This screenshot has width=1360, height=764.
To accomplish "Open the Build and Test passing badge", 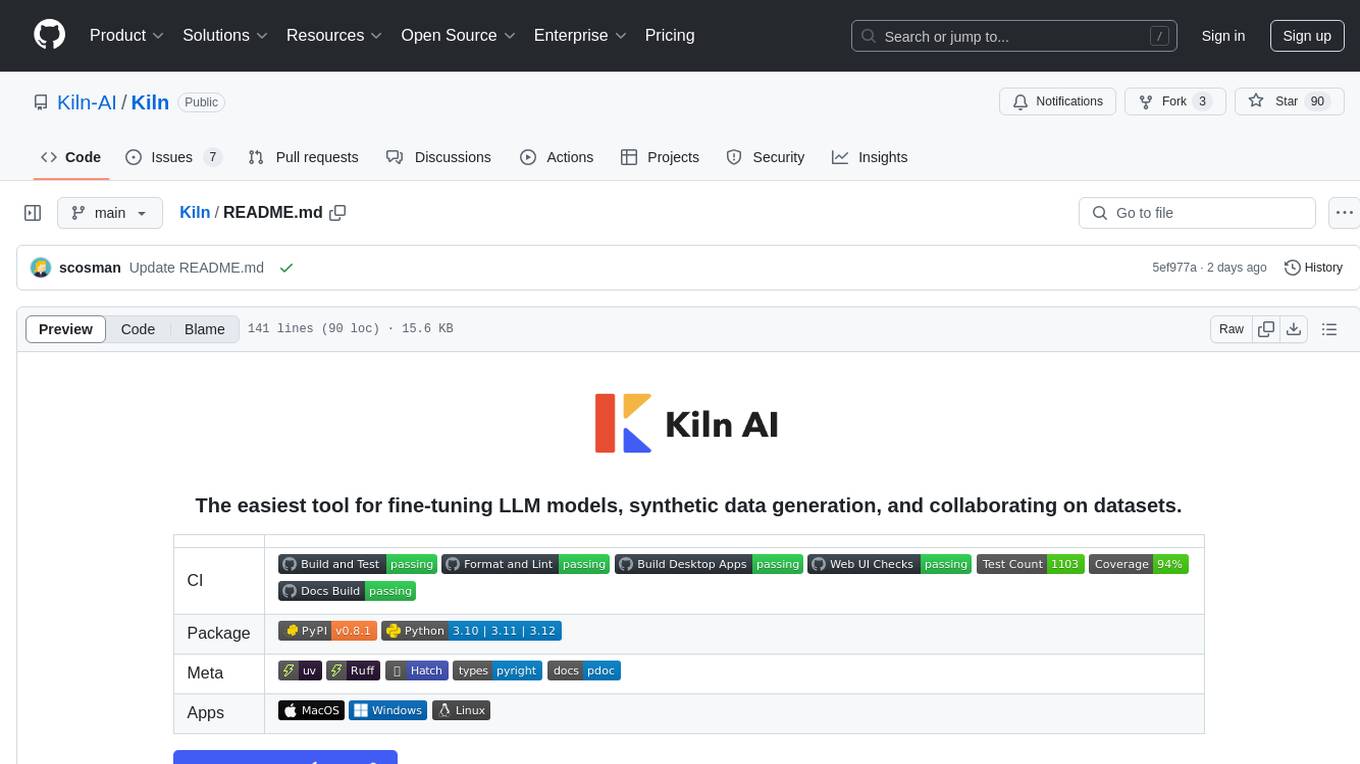I will pos(358,564).
